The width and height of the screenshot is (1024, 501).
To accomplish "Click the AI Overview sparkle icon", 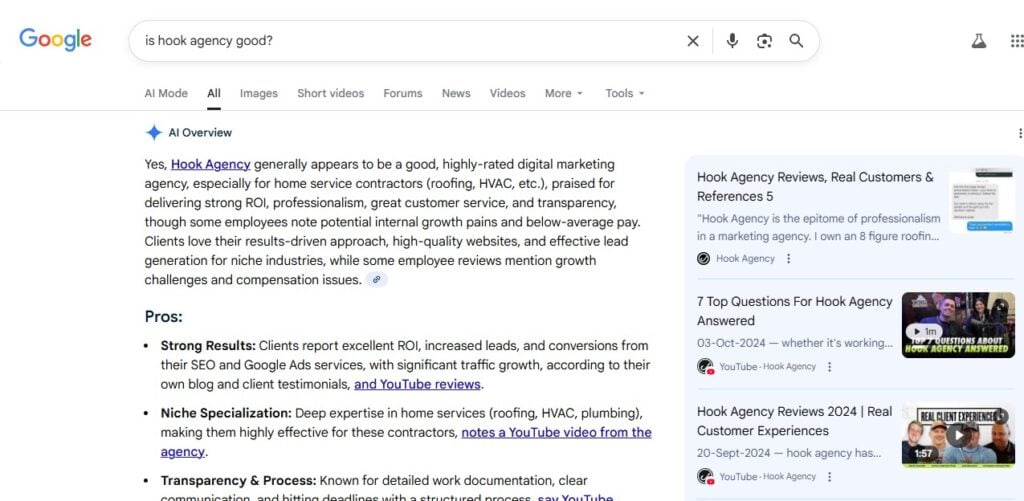I will point(153,133).
